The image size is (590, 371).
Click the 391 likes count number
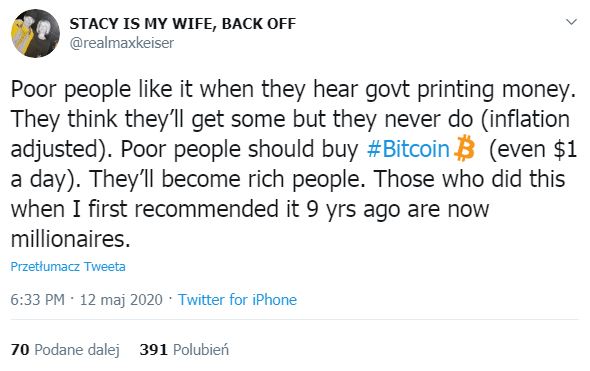153,350
